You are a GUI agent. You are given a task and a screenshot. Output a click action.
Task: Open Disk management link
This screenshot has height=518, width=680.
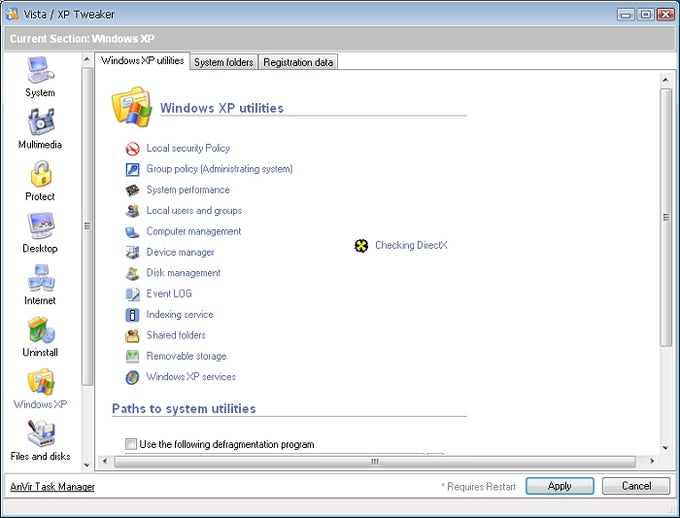pos(183,273)
